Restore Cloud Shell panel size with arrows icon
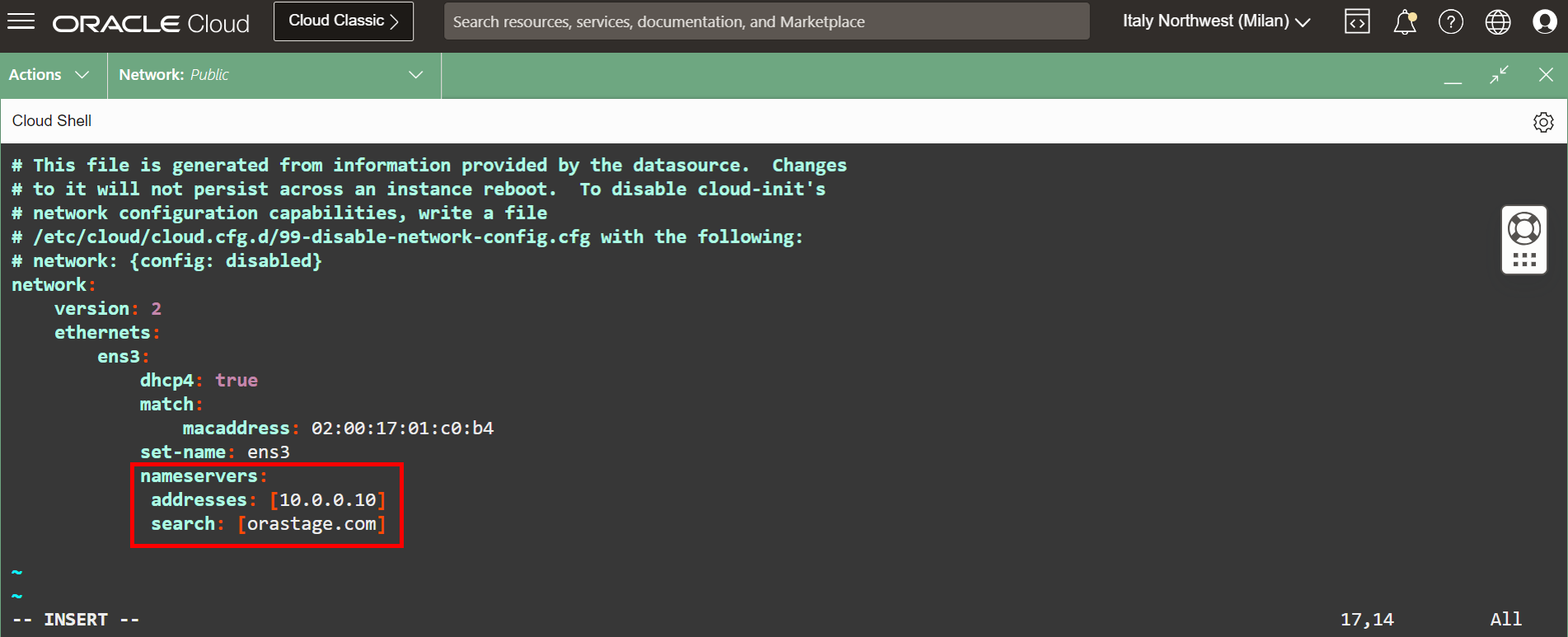 1499,75
